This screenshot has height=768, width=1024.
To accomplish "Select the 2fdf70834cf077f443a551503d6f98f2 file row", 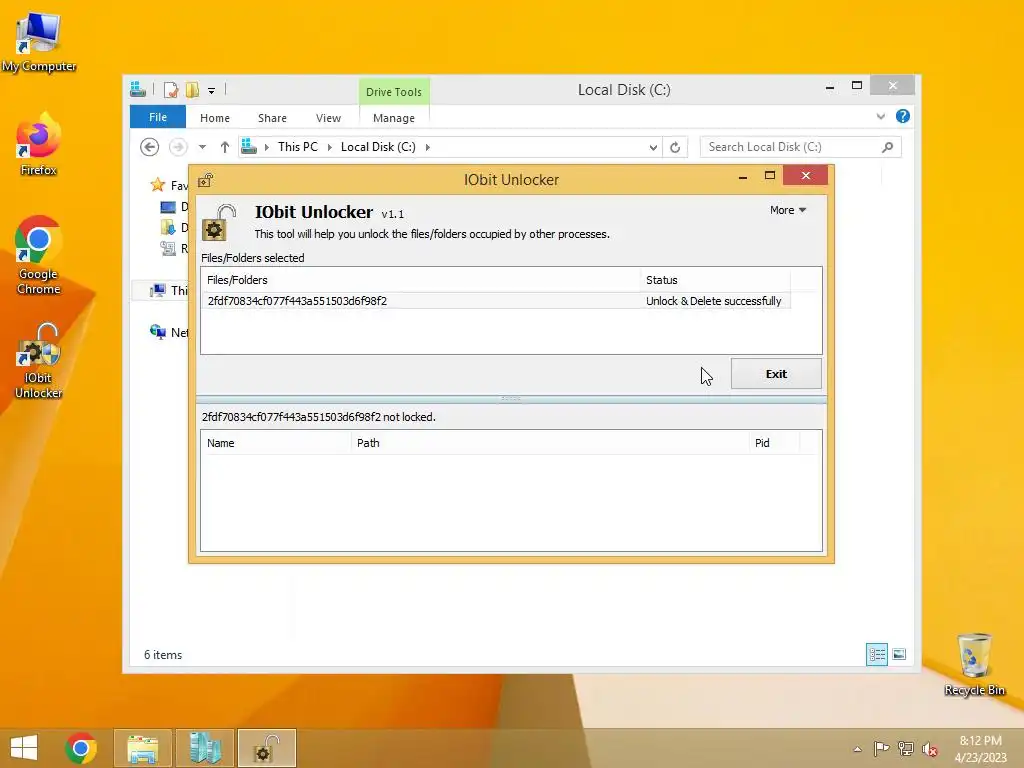I will click(x=495, y=301).
